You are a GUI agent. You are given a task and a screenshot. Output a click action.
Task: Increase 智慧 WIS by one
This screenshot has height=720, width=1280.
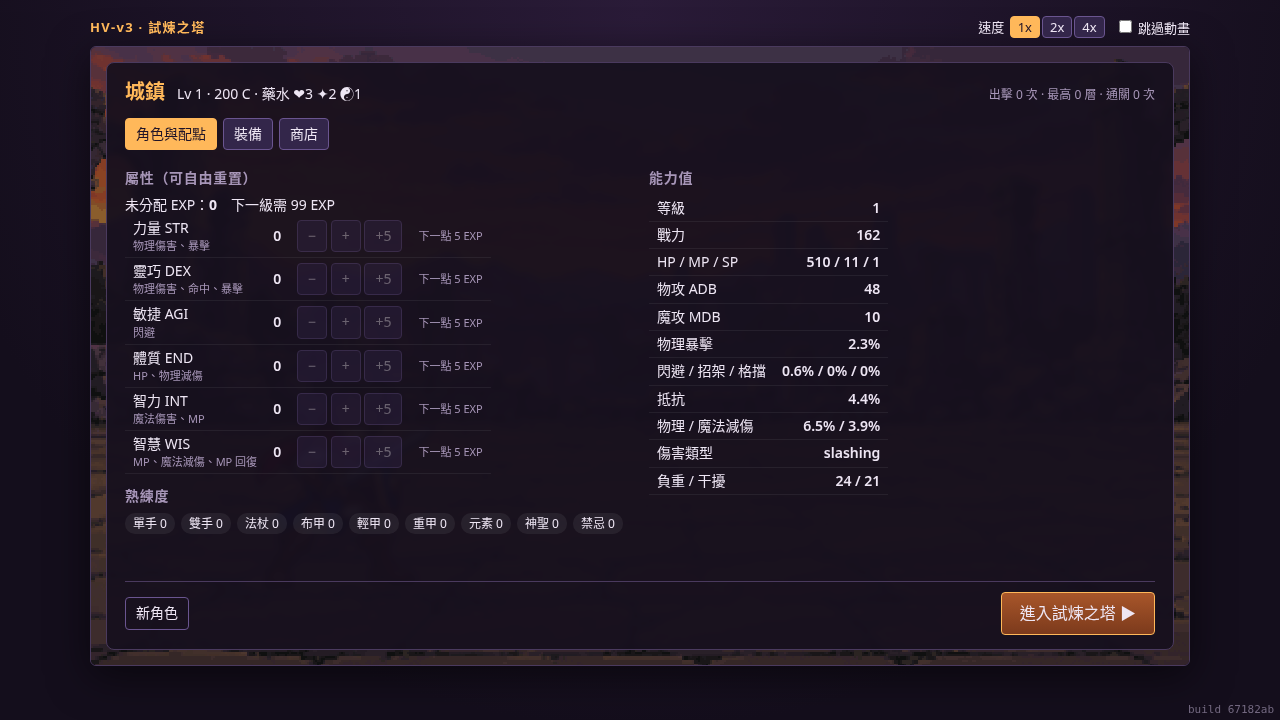click(x=346, y=452)
